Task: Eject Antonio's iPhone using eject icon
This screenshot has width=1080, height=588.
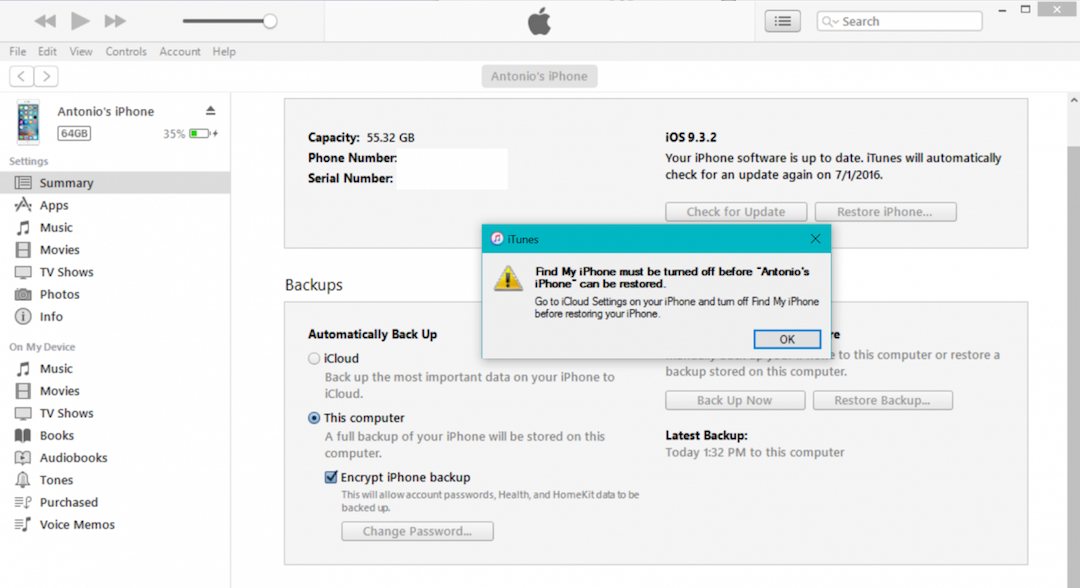Action: pyautogui.click(x=210, y=110)
